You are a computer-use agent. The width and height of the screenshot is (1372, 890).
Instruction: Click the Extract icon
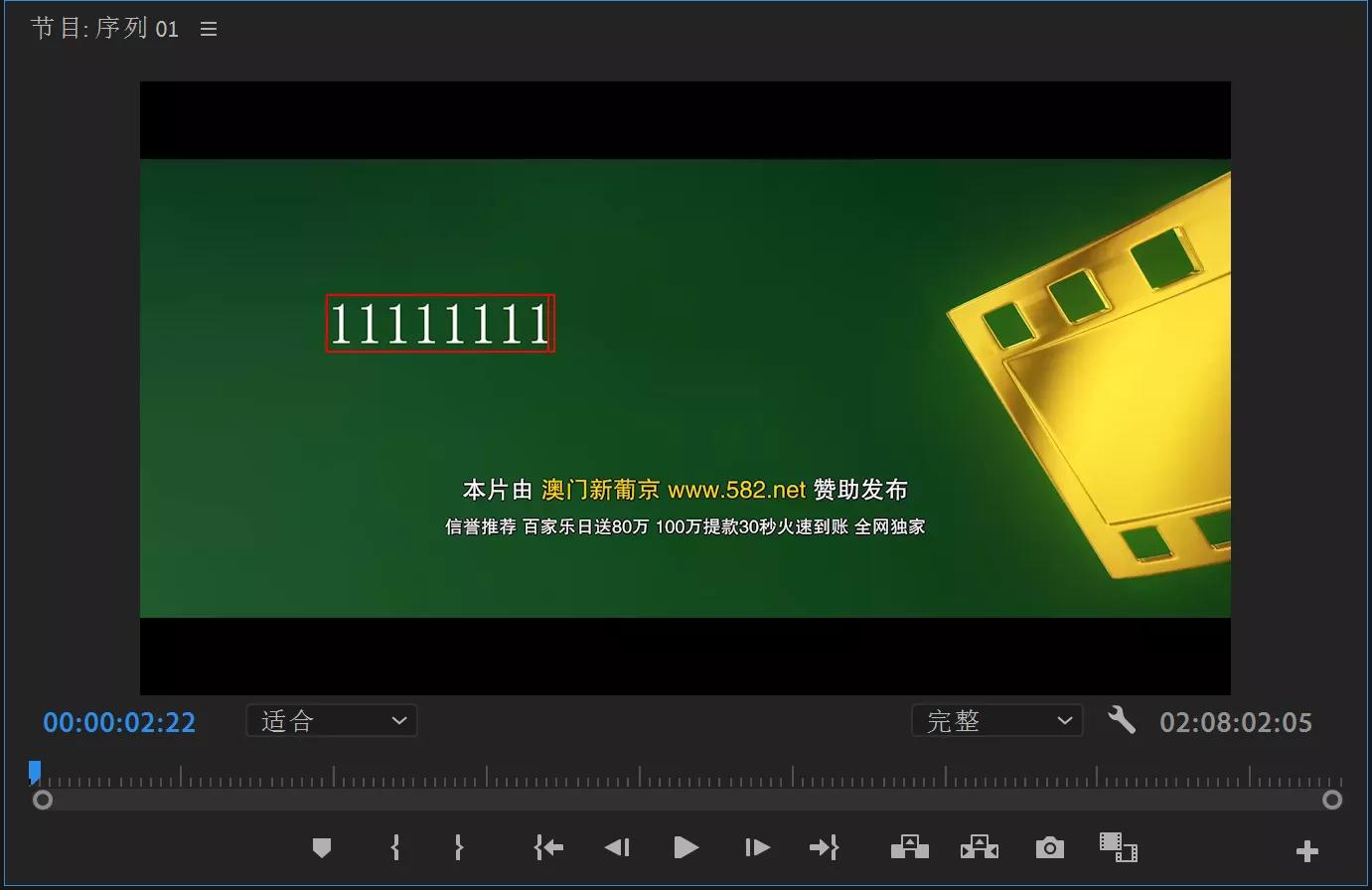click(979, 847)
